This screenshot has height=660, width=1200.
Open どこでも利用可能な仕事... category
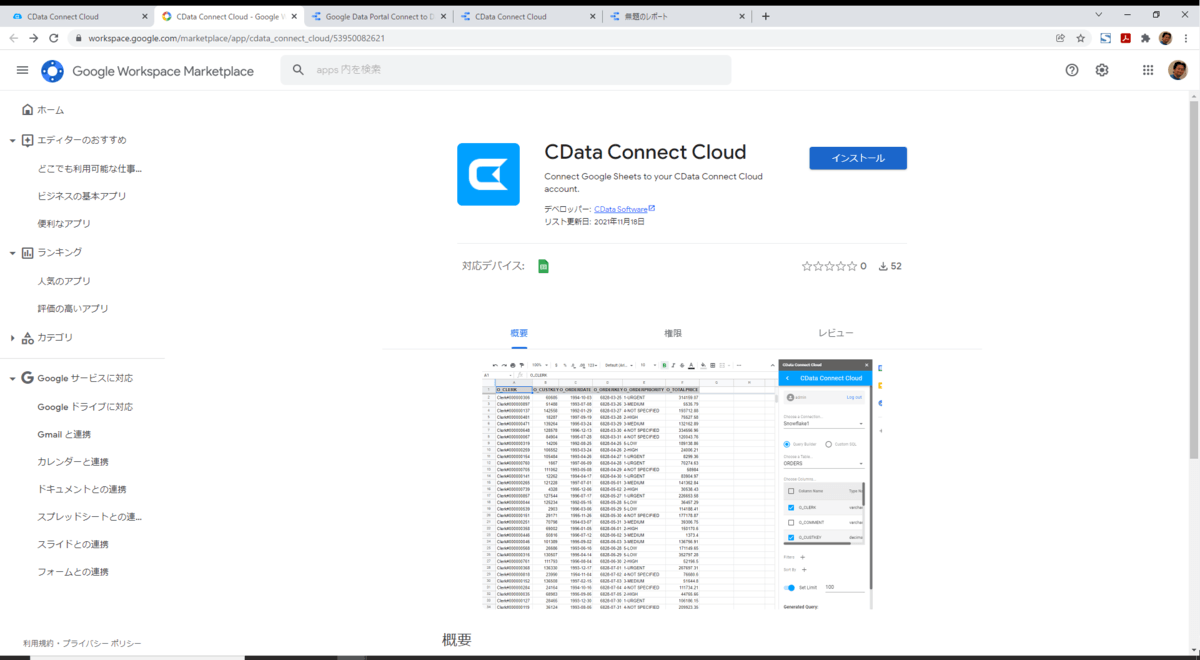point(89,169)
